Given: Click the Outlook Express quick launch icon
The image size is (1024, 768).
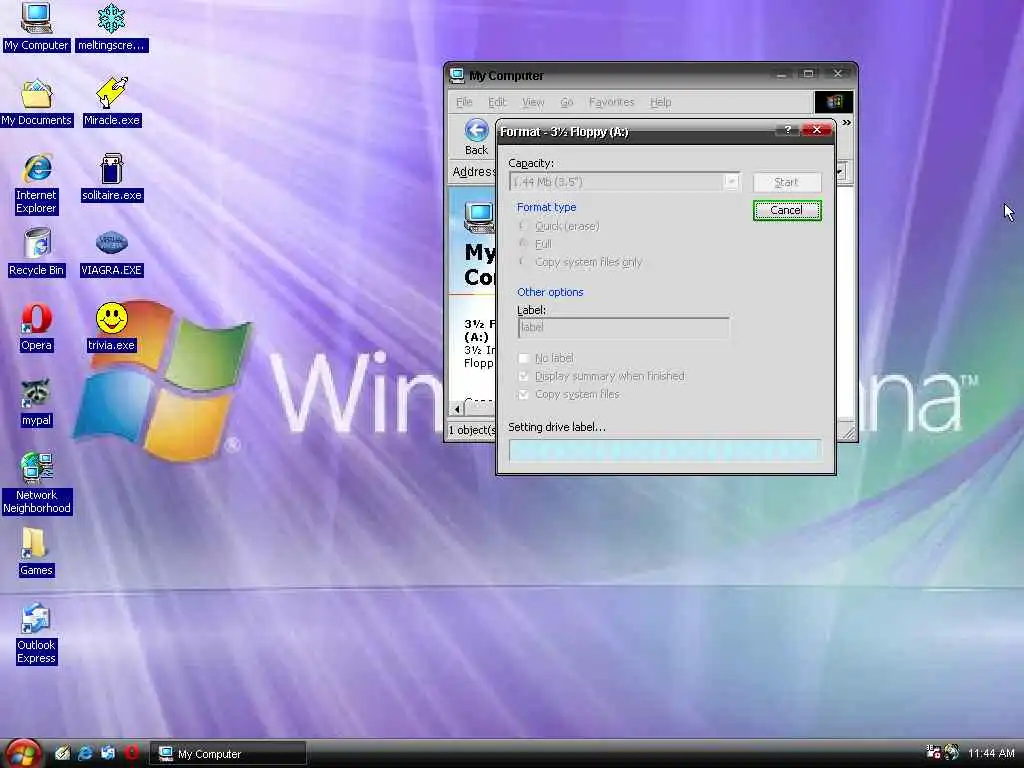Looking at the screenshot, I should (108, 753).
